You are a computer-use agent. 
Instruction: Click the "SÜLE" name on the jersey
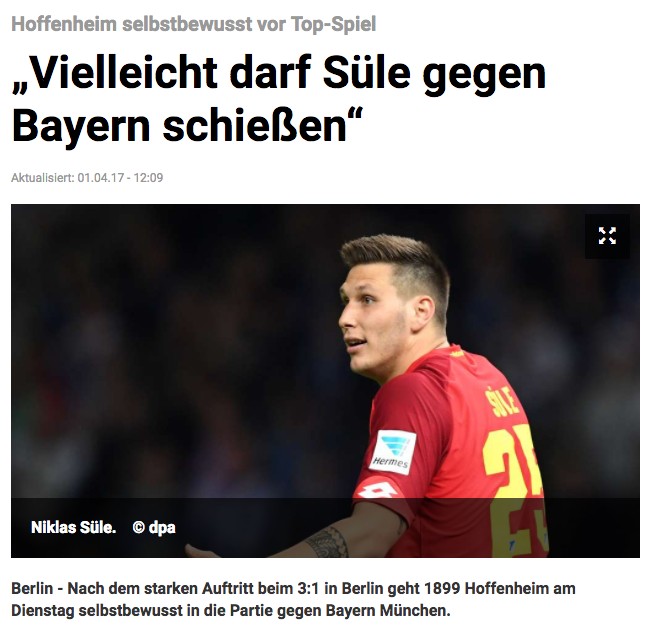coord(501,401)
